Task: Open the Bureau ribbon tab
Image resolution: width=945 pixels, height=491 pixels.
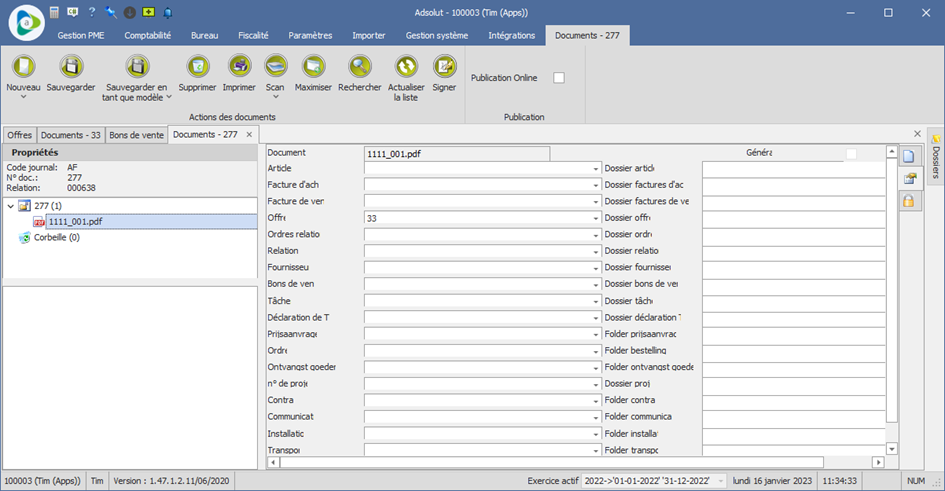Action: (204, 36)
